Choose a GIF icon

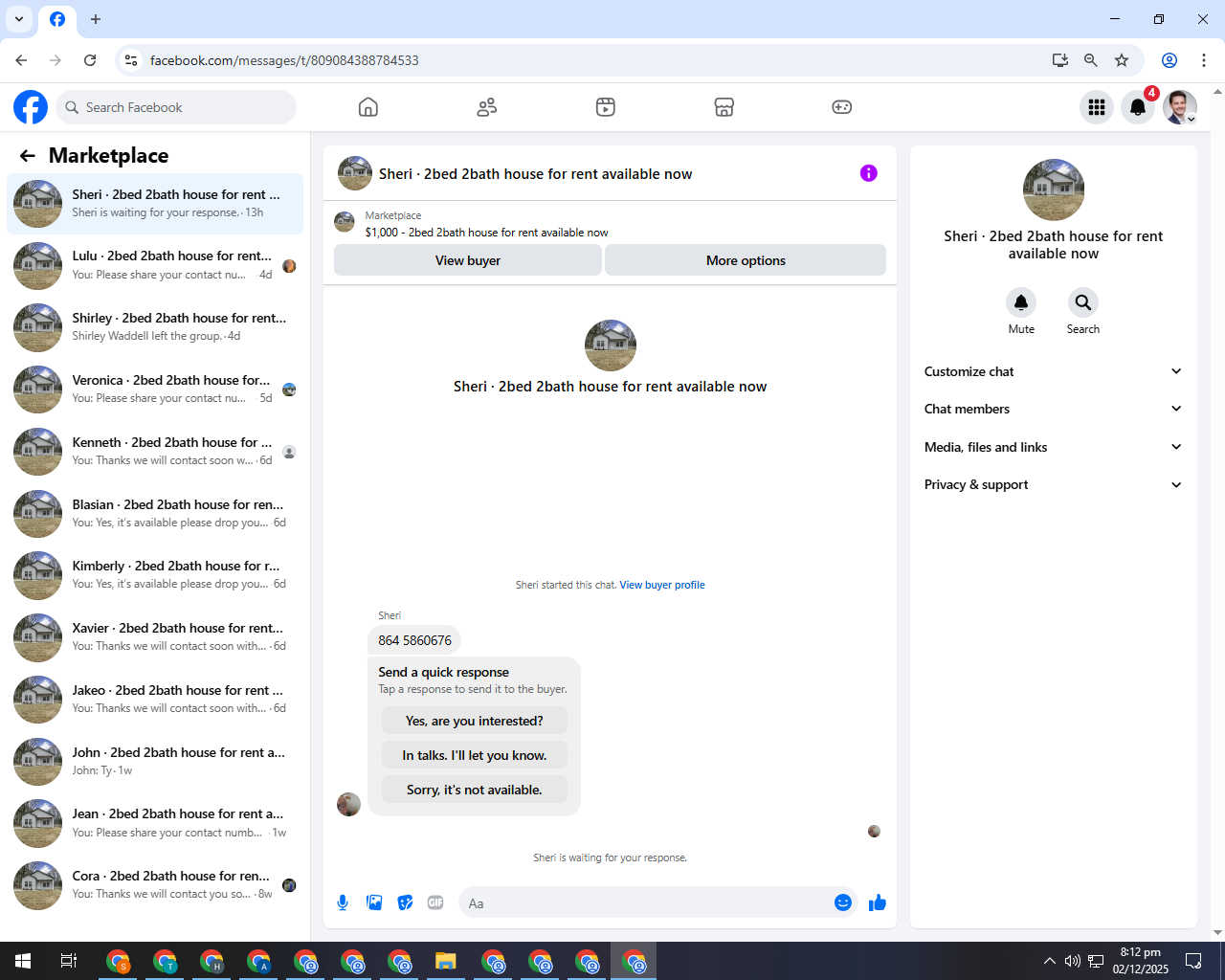(x=435, y=902)
